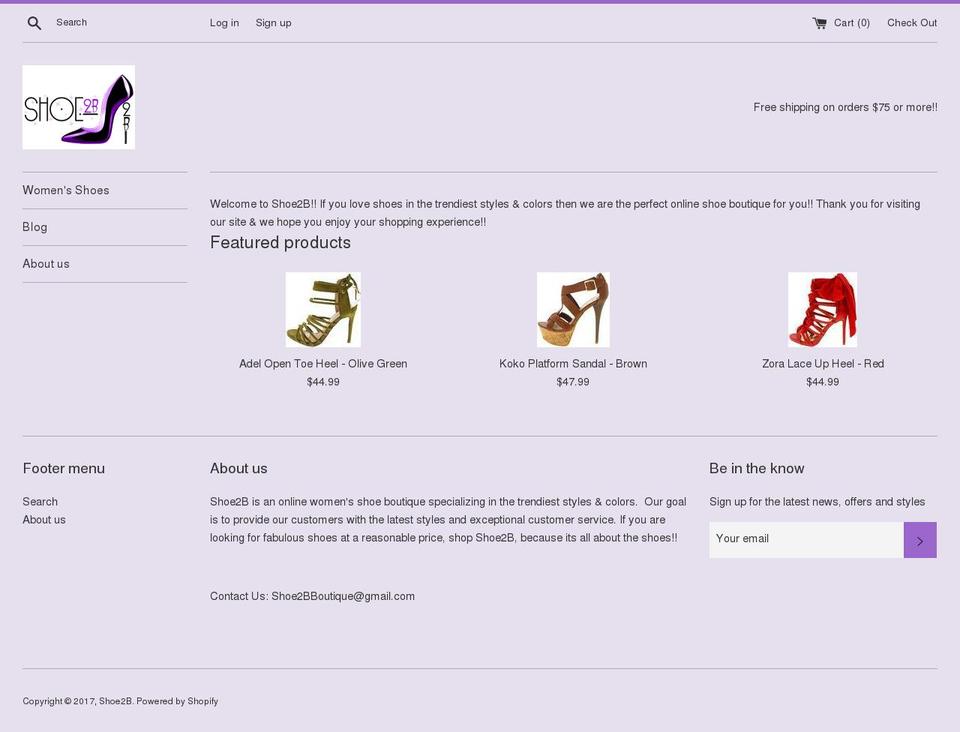Open the Women's Shoes menu item
Image resolution: width=960 pixels, height=732 pixels.
[66, 189]
